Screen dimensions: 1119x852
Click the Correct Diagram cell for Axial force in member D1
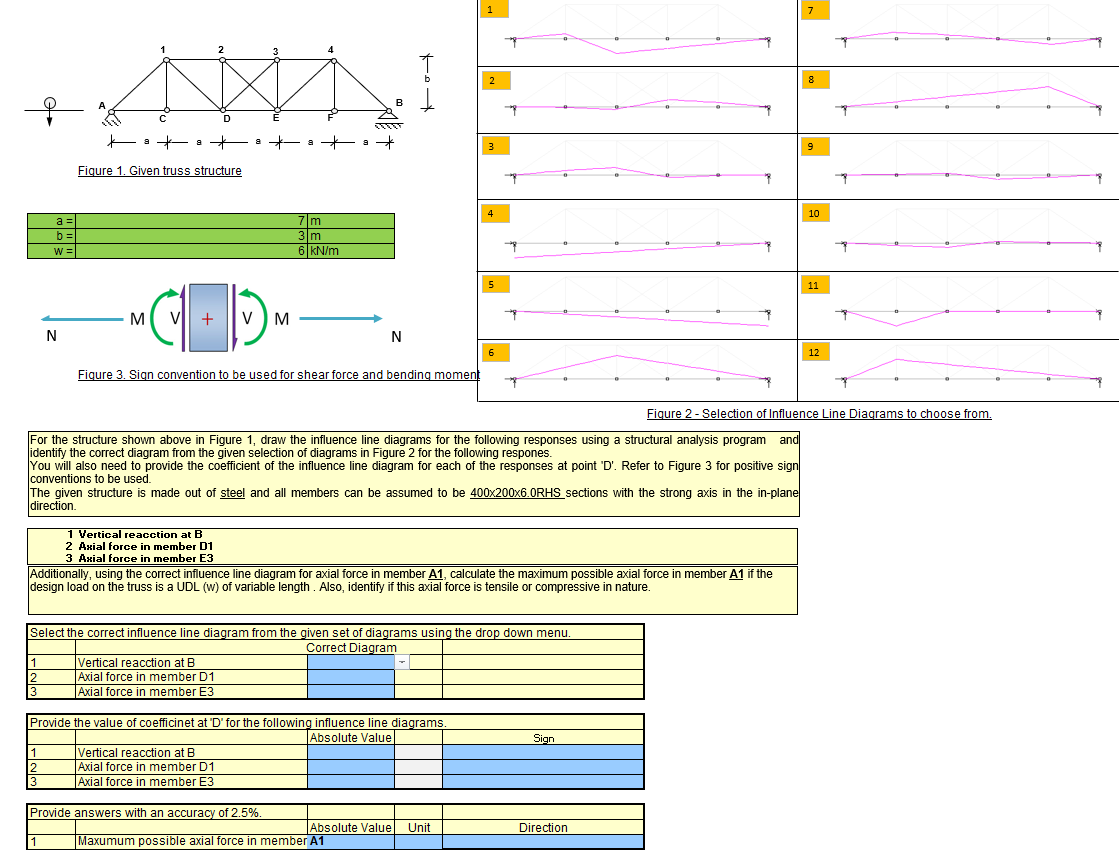[x=350, y=676]
